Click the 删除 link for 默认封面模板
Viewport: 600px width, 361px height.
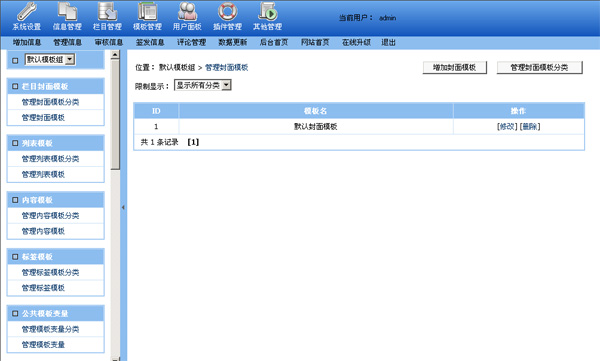point(530,126)
